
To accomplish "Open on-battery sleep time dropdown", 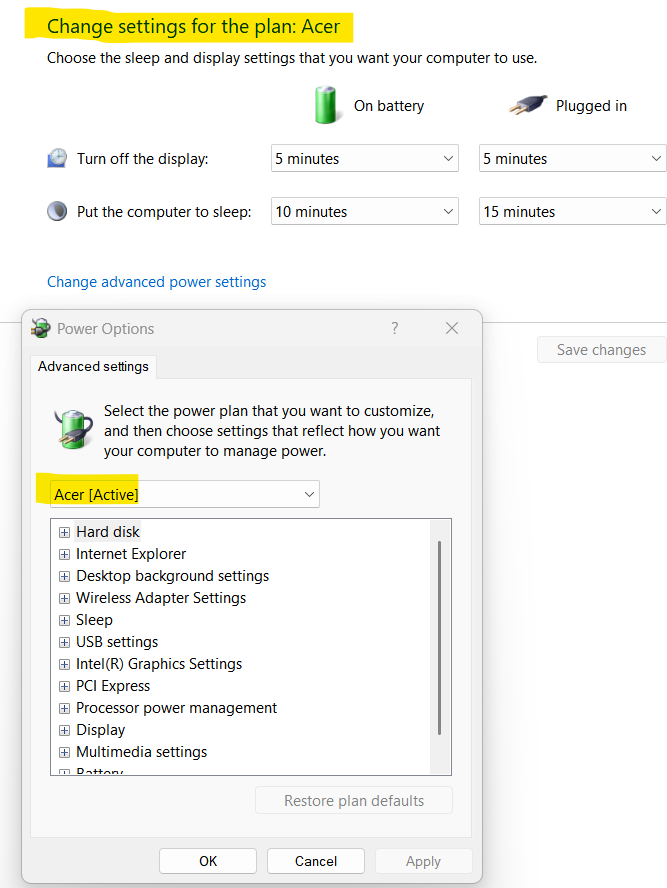I will (365, 211).
